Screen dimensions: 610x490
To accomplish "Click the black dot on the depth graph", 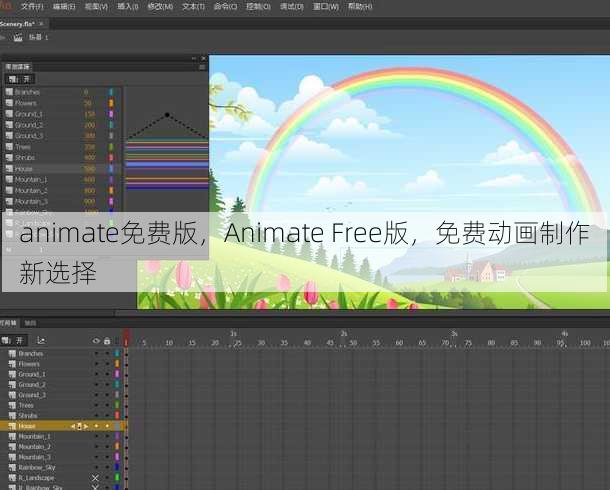I will (x=167, y=115).
